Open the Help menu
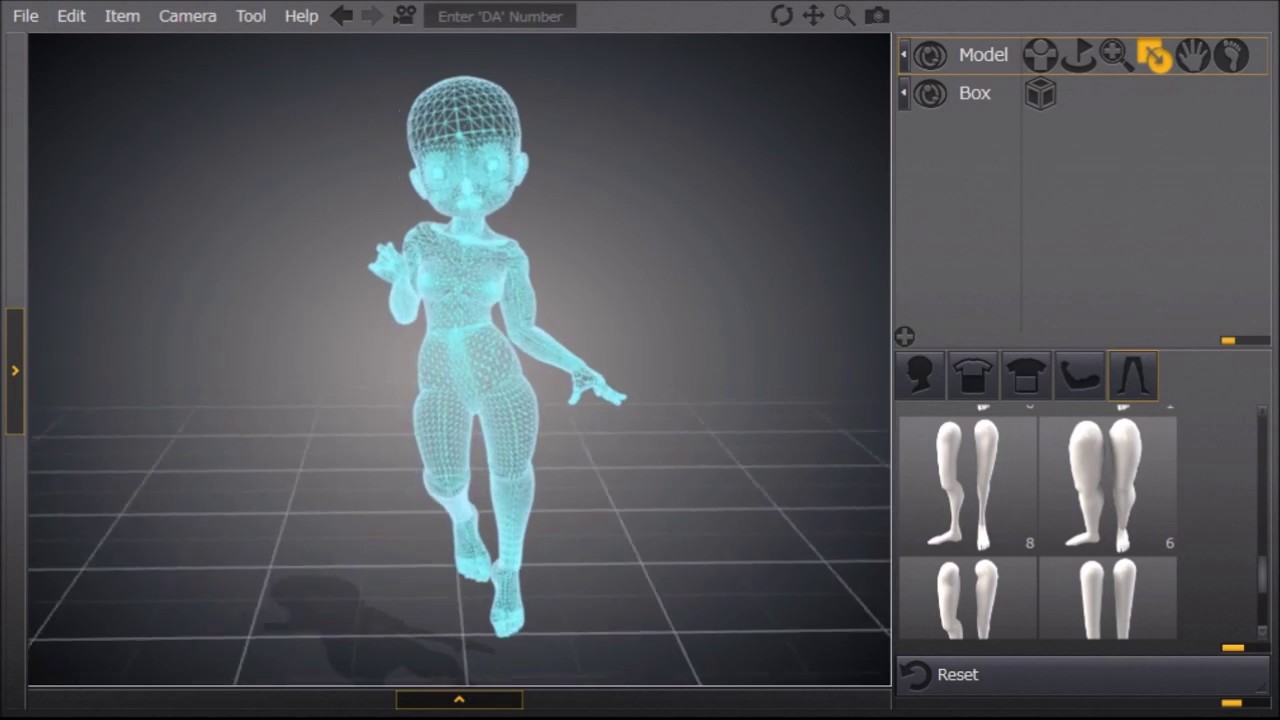This screenshot has height=720, width=1280. (x=301, y=16)
